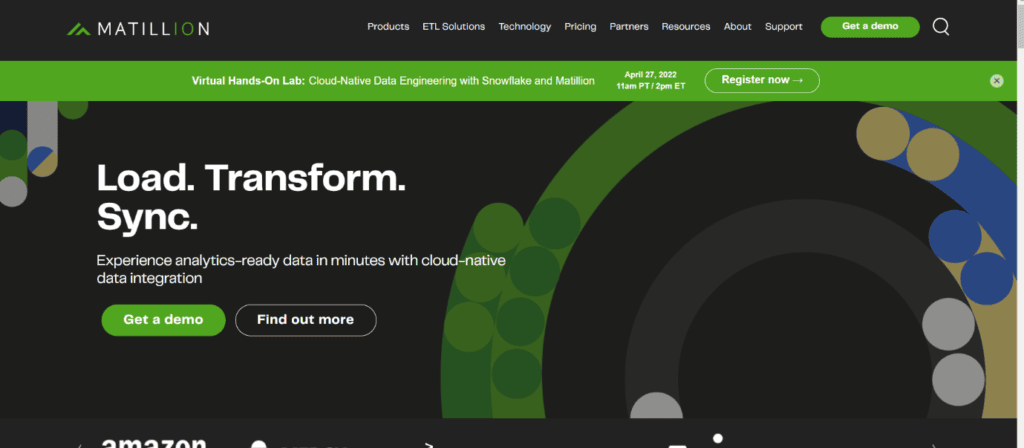Viewport: 1024px width, 448px height.
Task: Open the About menu
Action: [737, 27]
